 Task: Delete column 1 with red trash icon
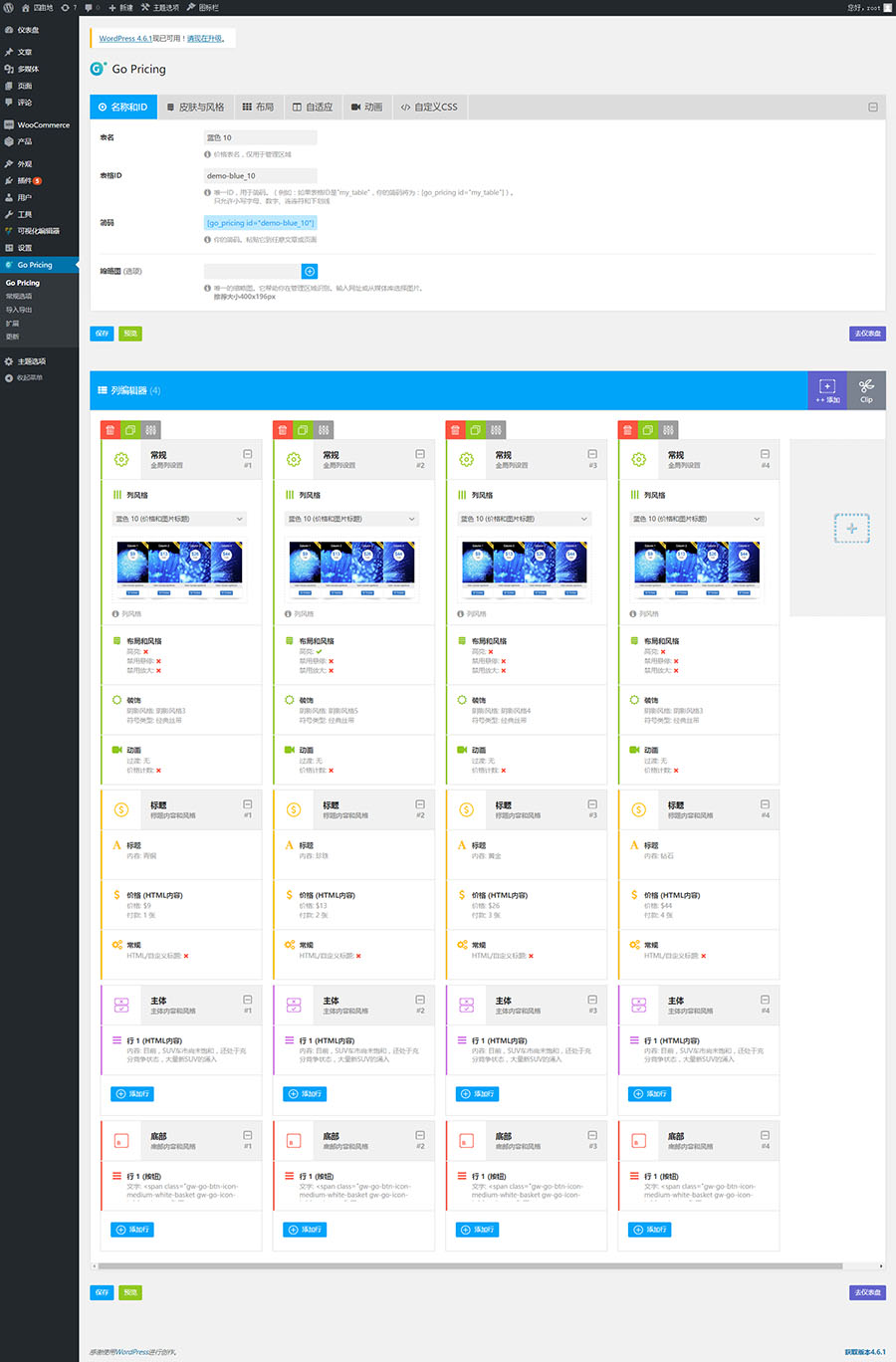coord(110,430)
